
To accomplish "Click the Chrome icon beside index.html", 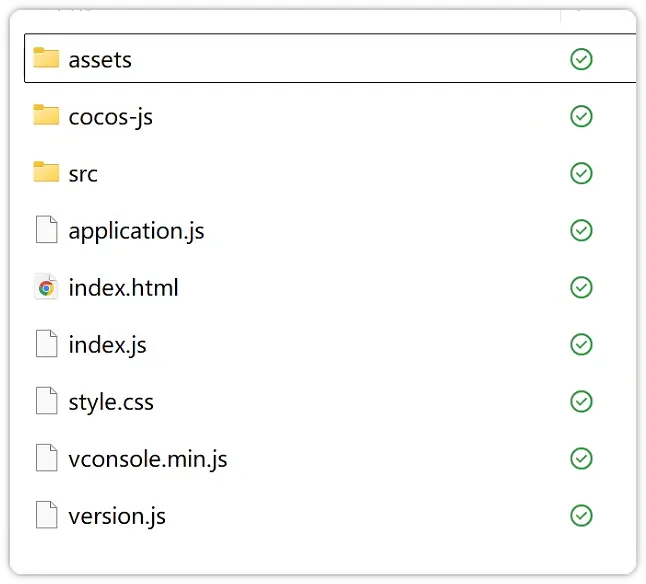I will point(46,288).
